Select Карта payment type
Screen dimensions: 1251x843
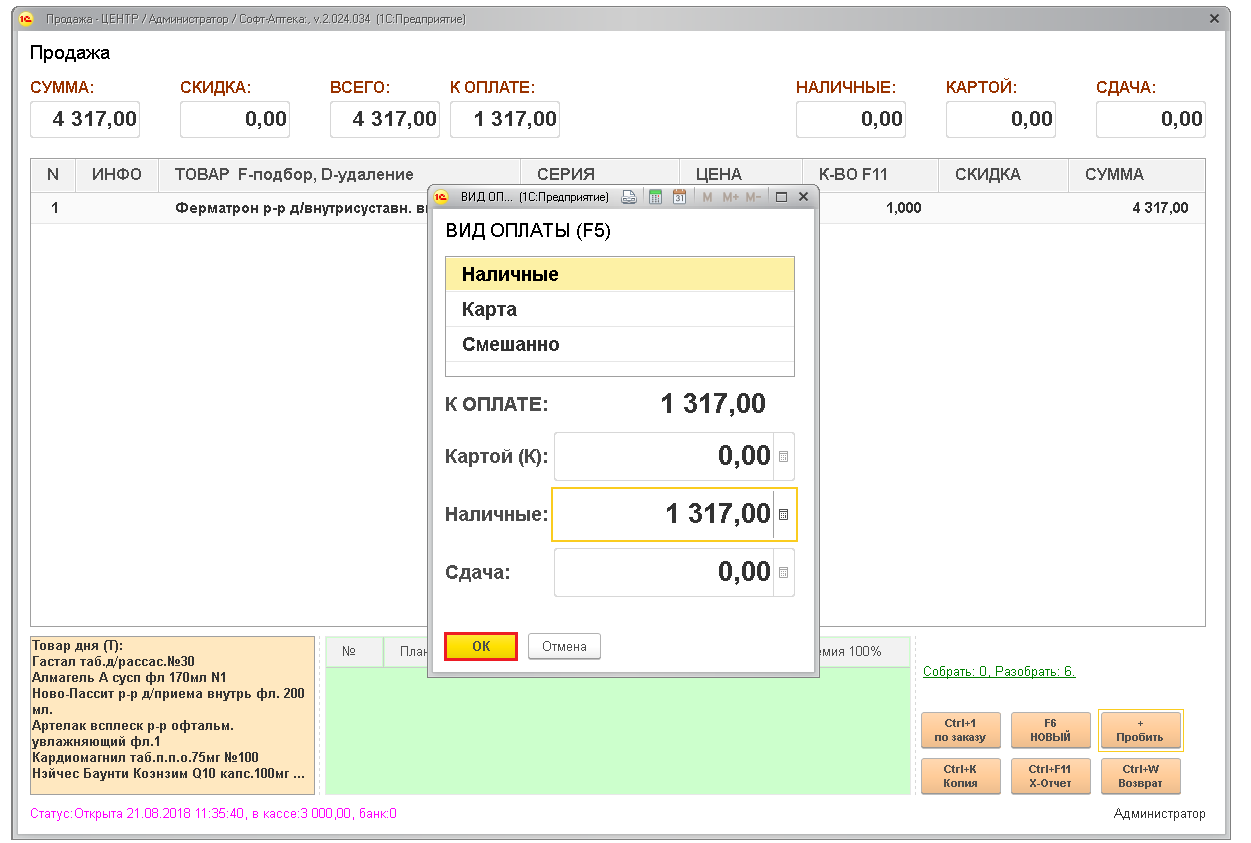point(619,309)
